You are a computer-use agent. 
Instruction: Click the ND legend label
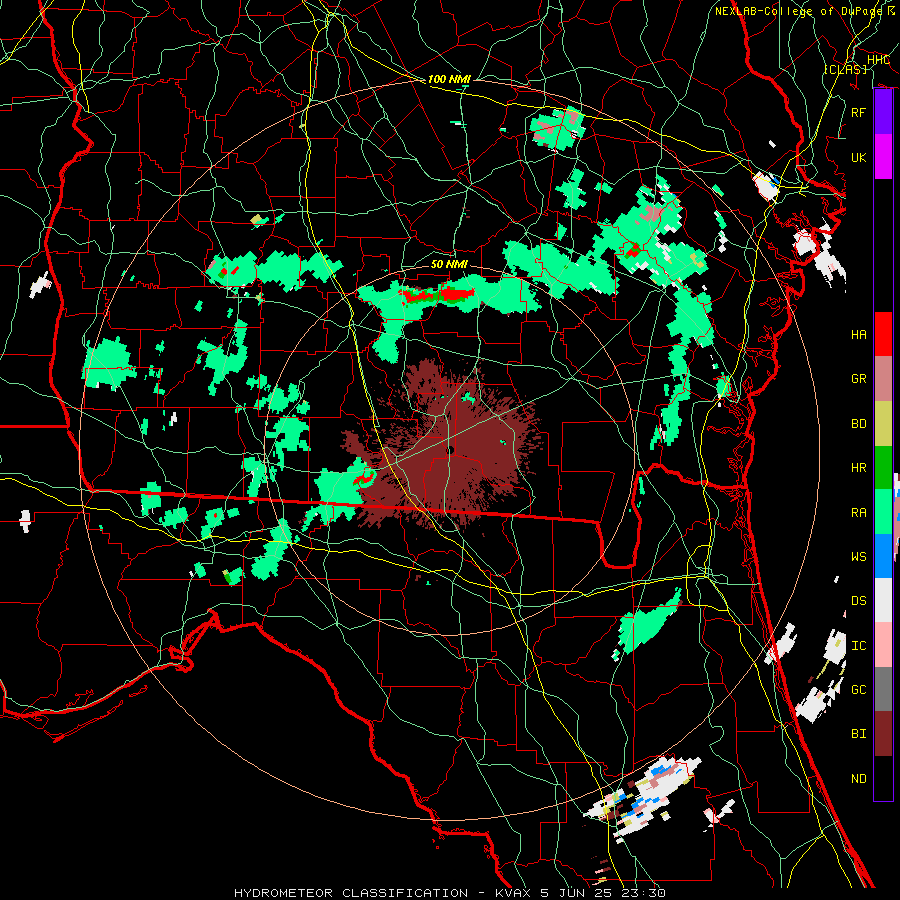(859, 779)
